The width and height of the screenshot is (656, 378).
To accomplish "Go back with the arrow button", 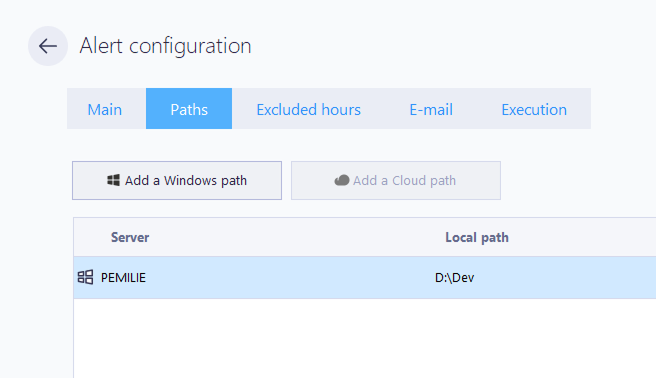I will pyautogui.click(x=48, y=46).
